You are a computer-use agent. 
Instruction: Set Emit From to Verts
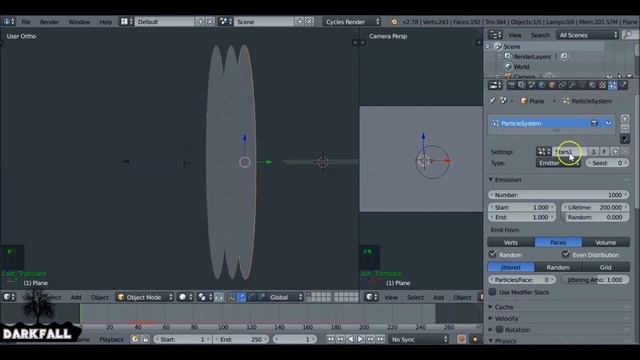(x=511, y=242)
